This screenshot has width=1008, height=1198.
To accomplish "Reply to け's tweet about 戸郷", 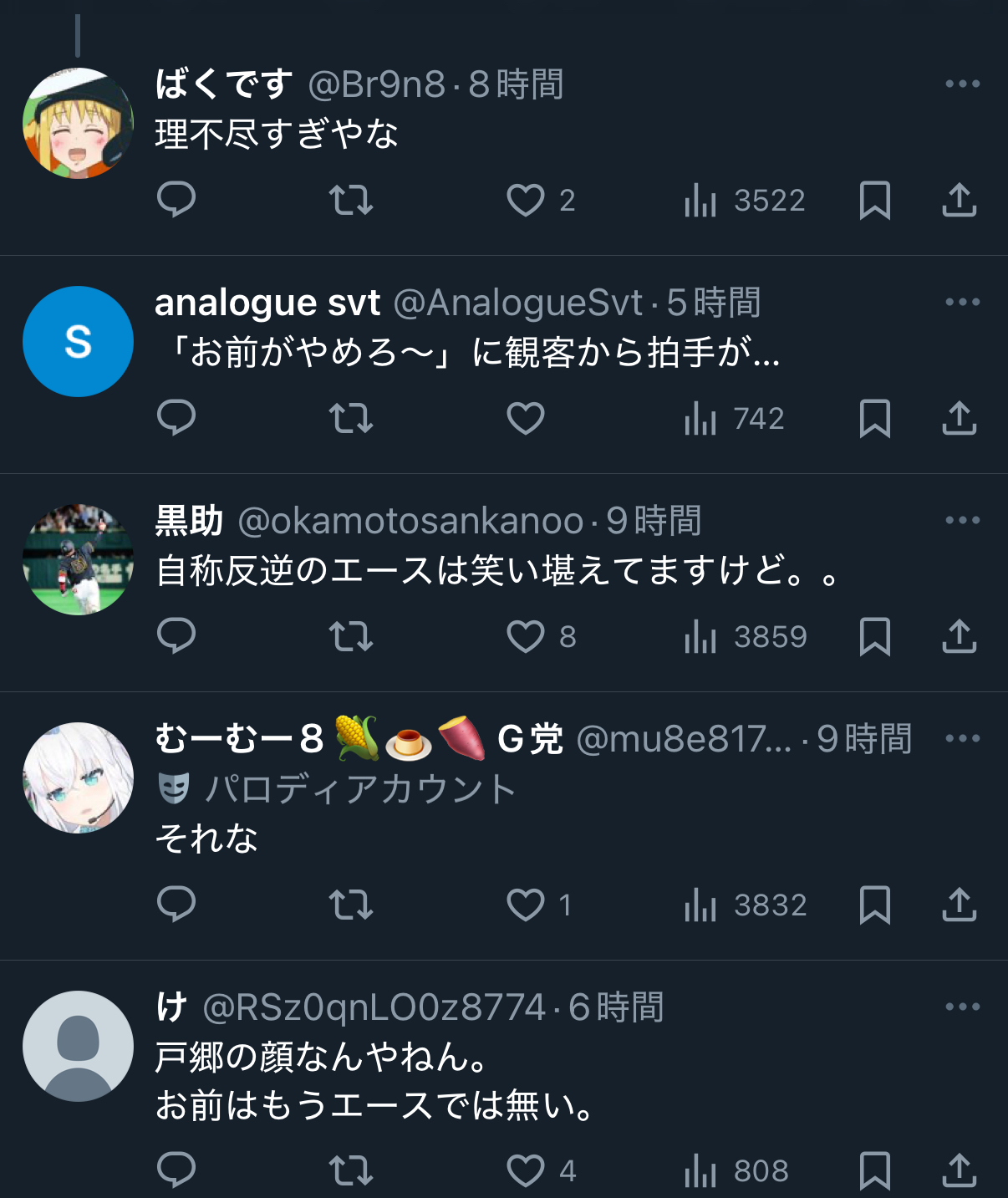I will (x=176, y=1170).
